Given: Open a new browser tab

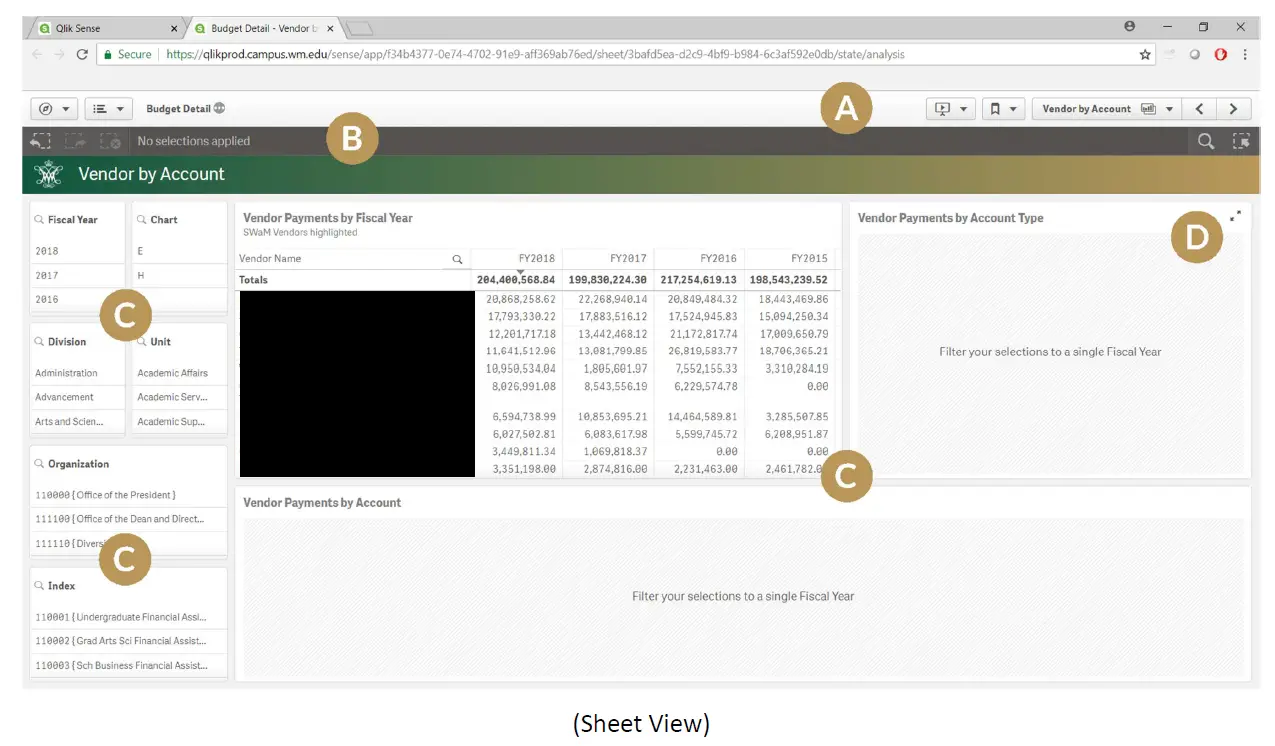Looking at the screenshot, I should 360,29.
